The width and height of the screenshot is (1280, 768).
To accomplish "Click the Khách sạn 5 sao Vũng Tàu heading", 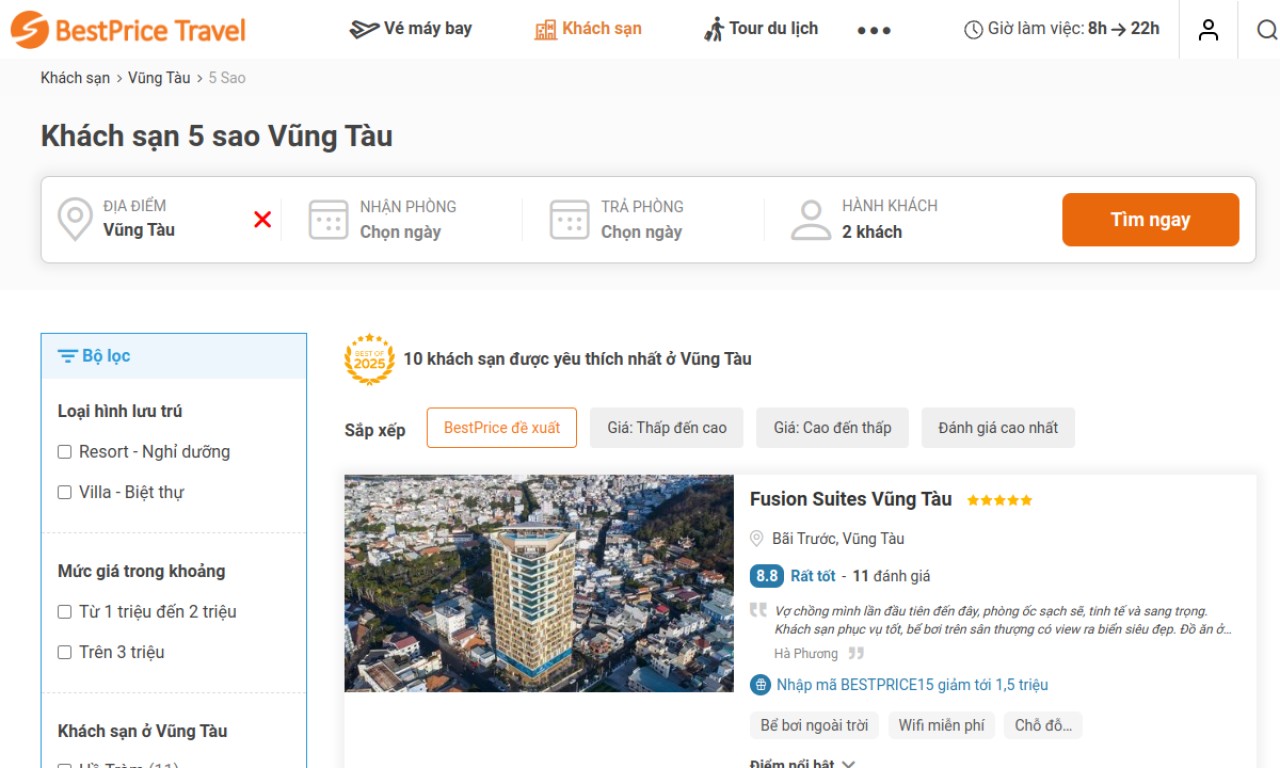I will click(x=217, y=136).
